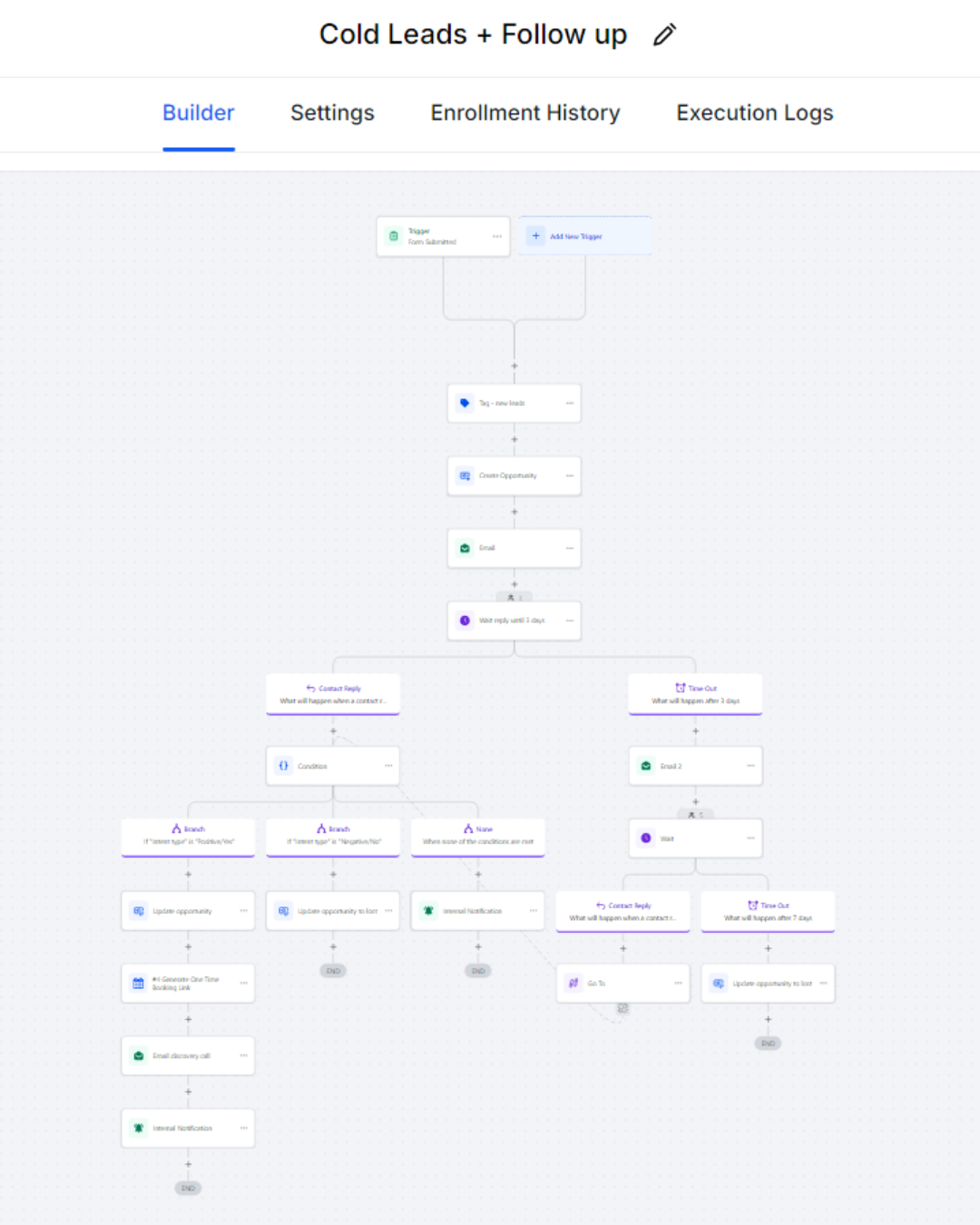This screenshot has width=980, height=1225.
Task: Open the three-dot menu on Condition step
Action: pos(388,766)
